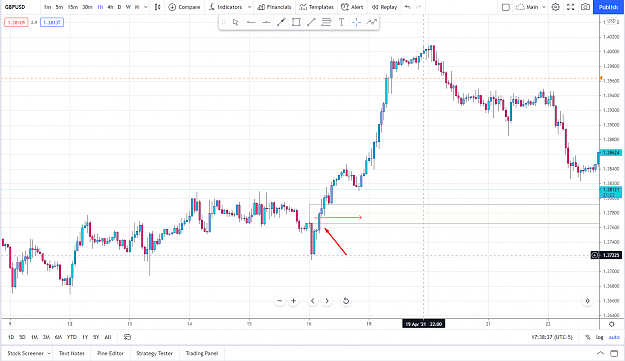The height and width of the screenshot is (361, 625).
Task: Set date range to 3M
Action: click(46, 337)
